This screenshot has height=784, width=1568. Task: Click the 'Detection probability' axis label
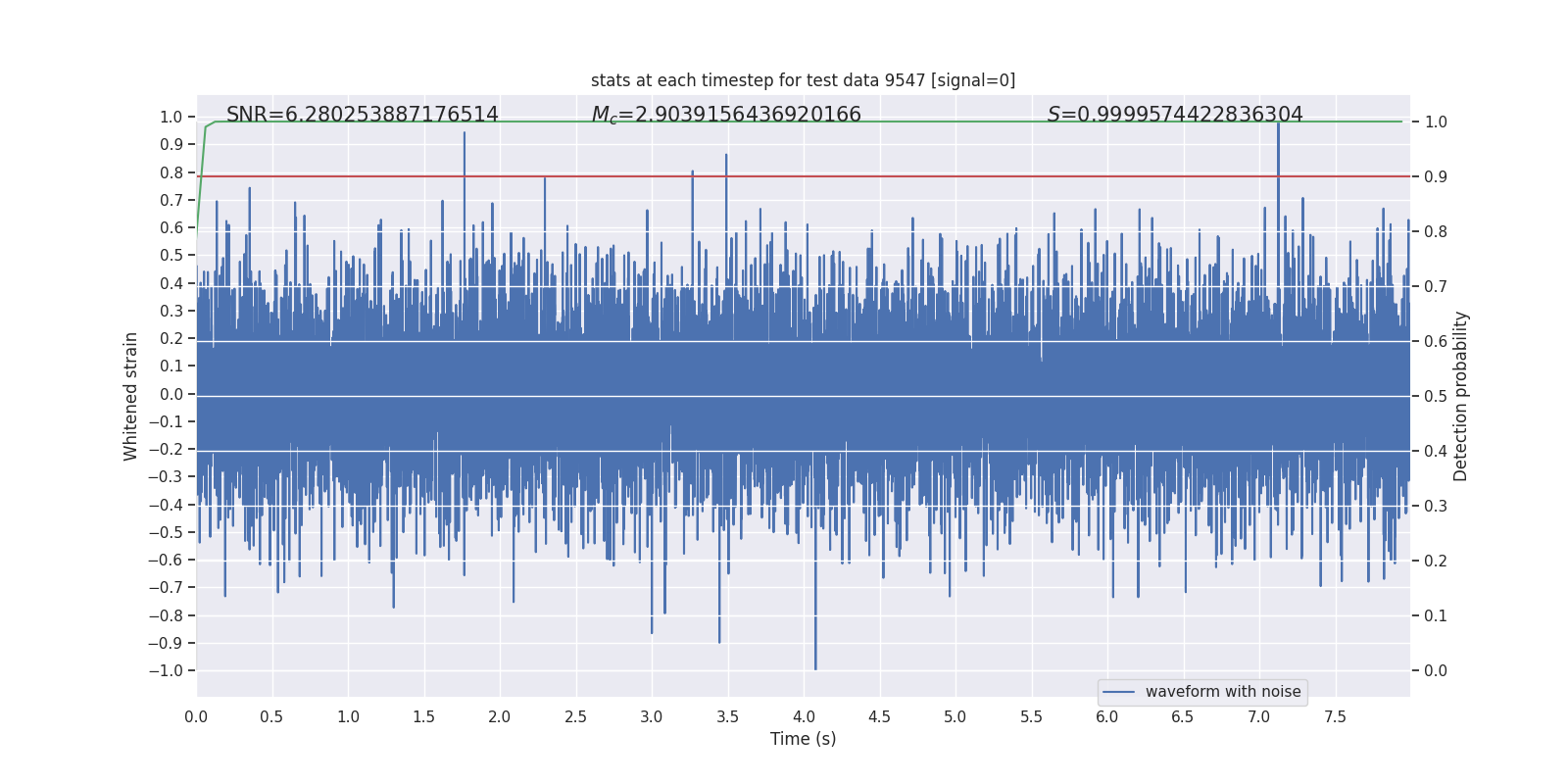(x=1461, y=396)
